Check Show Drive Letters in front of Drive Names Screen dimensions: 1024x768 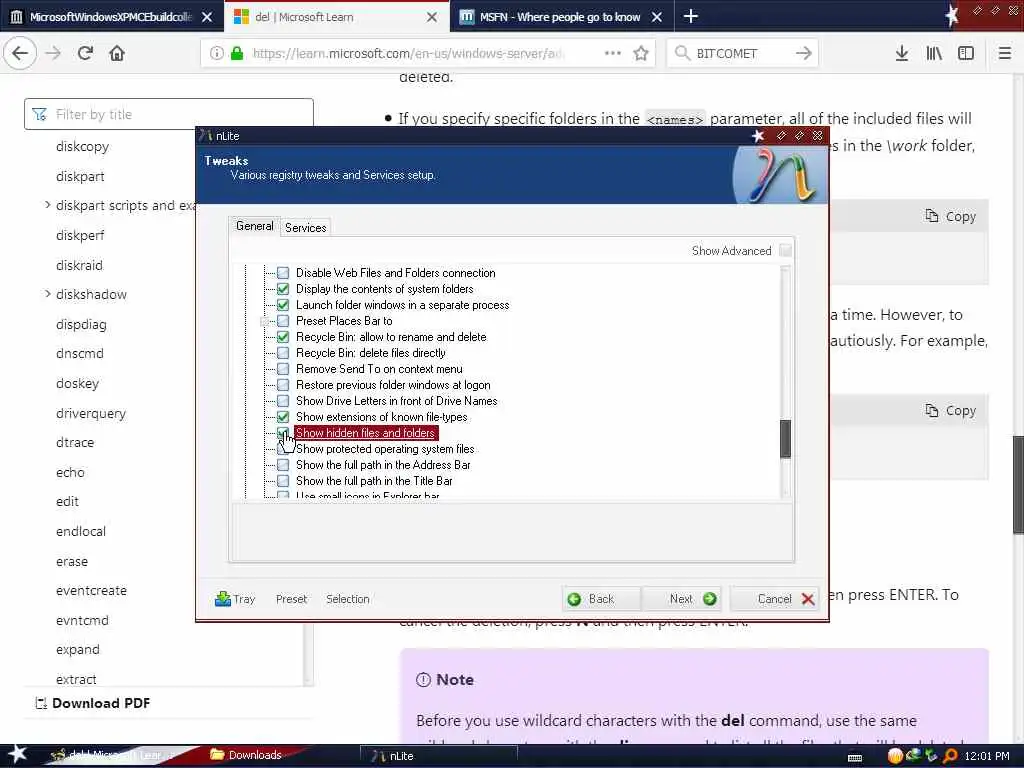(283, 400)
